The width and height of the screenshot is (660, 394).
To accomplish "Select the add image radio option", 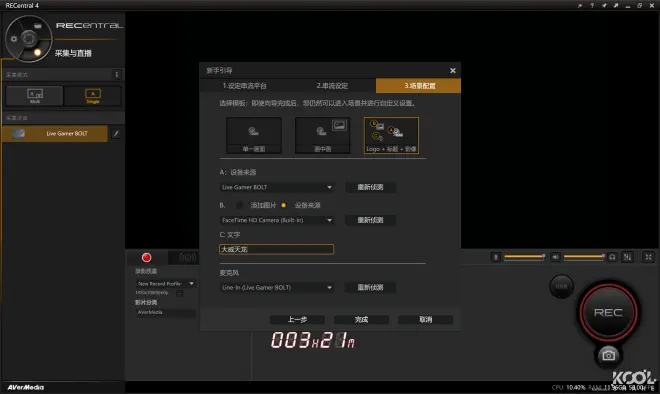I will (x=240, y=205).
